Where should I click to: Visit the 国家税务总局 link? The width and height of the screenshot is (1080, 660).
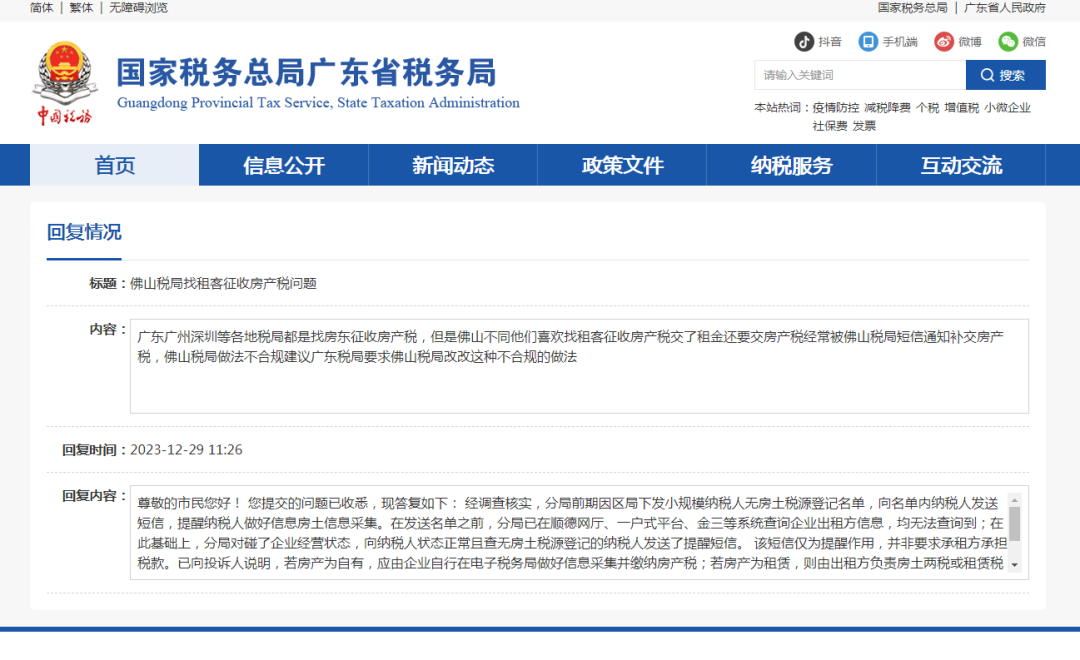tap(912, 8)
